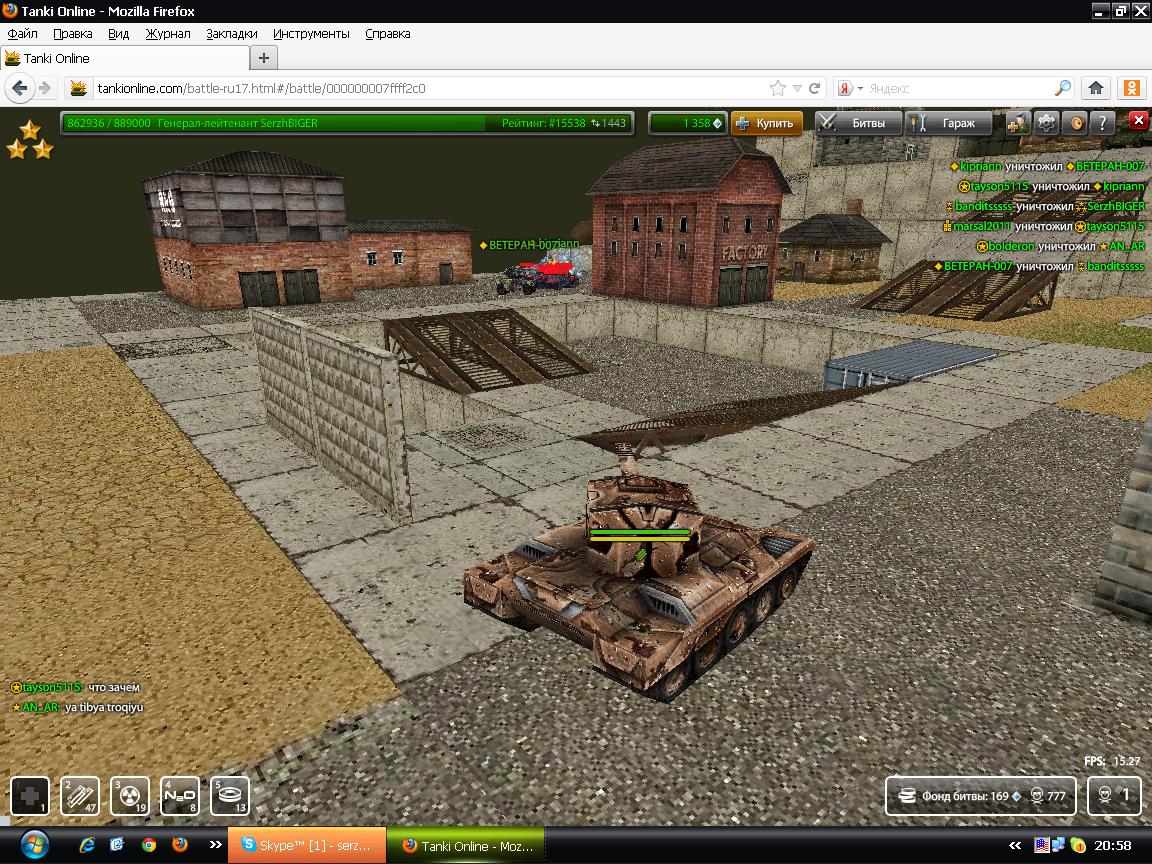Click the crystal balance 1 358 display
The image size is (1152, 864).
(x=688, y=123)
